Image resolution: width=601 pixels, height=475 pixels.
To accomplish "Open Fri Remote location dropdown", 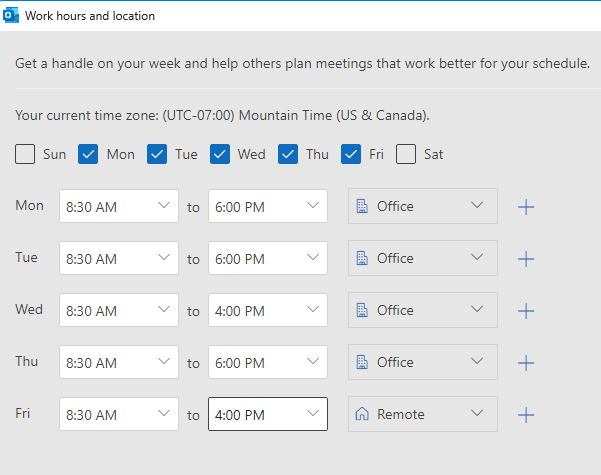I will tap(423, 414).
